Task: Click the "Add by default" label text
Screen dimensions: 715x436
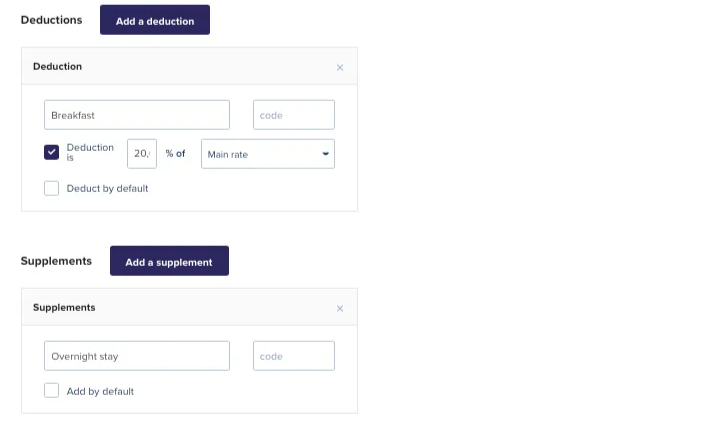Action: coord(100,391)
